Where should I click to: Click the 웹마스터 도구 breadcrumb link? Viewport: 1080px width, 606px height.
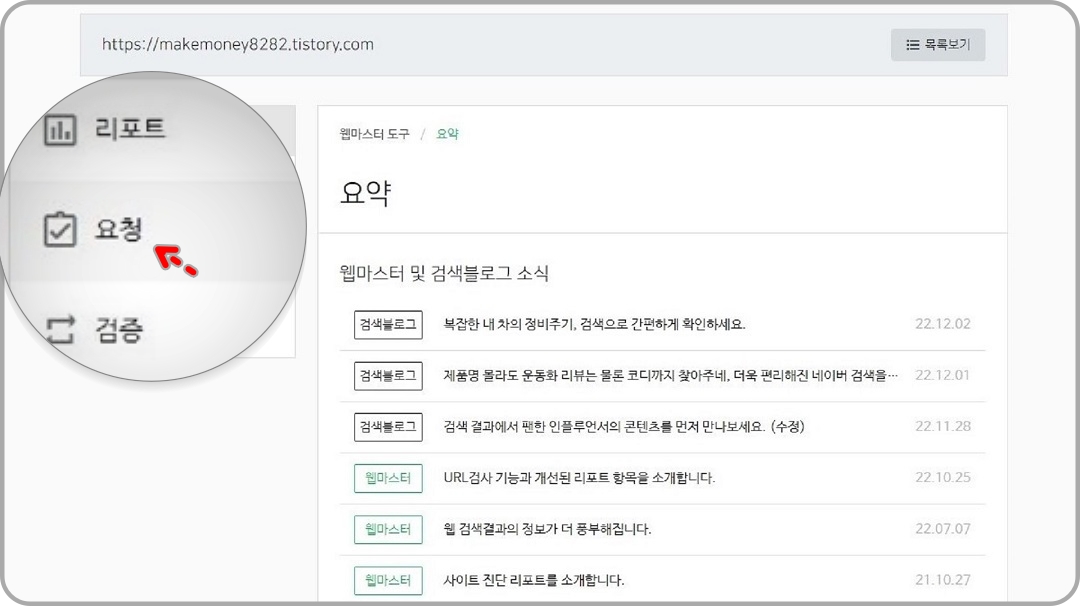(374, 134)
